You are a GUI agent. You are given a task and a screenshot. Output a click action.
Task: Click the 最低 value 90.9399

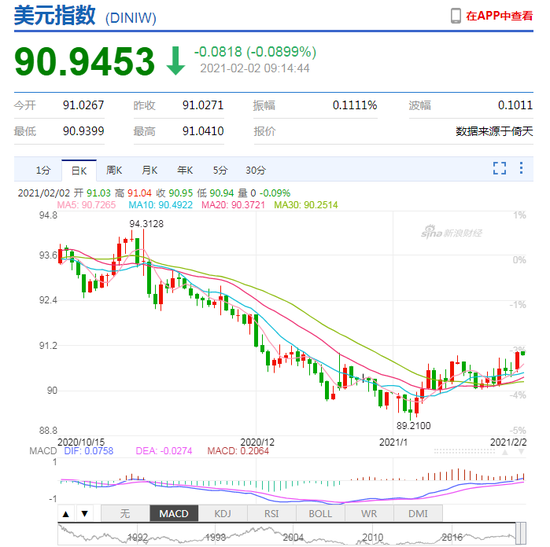click(83, 131)
